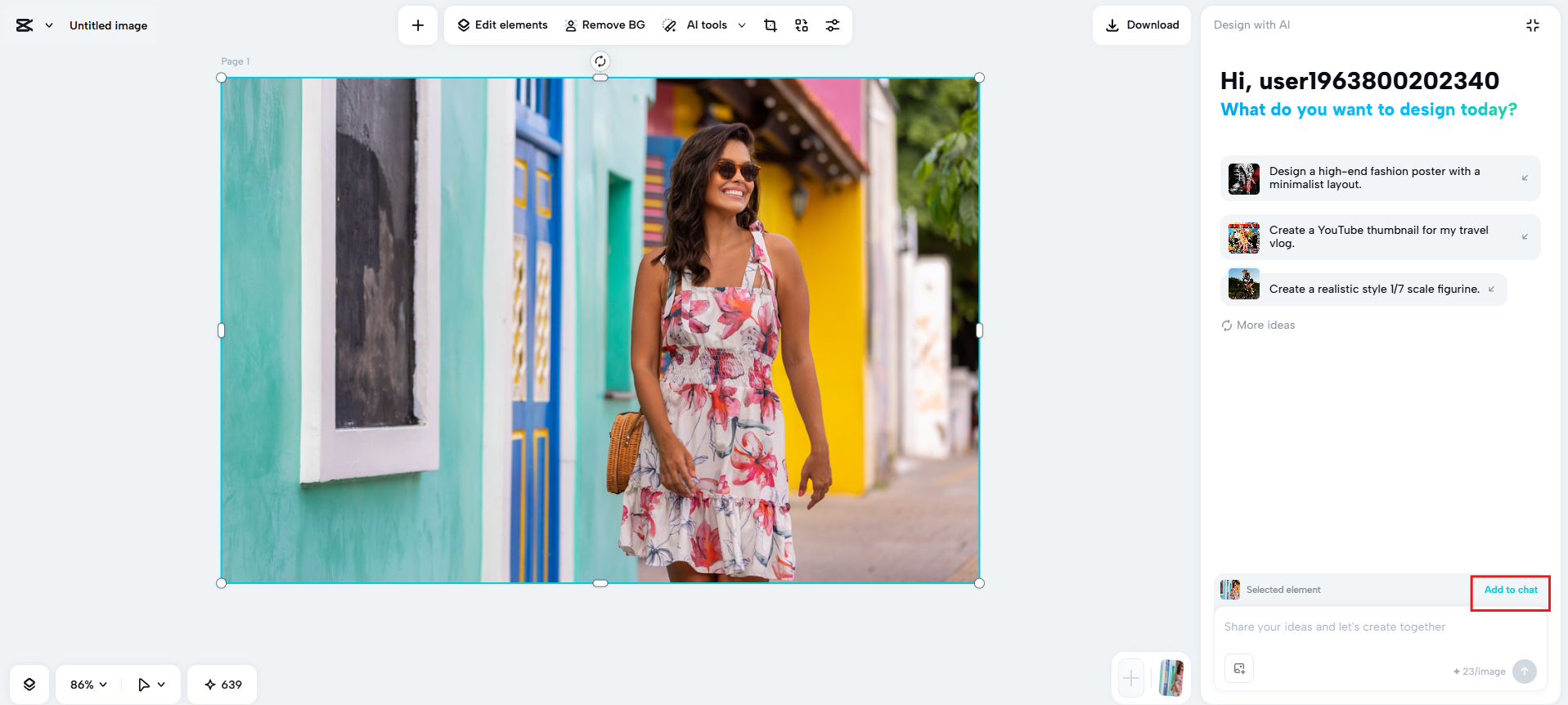Open the adjust sliders icon in toolbar

pyautogui.click(x=832, y=25)
